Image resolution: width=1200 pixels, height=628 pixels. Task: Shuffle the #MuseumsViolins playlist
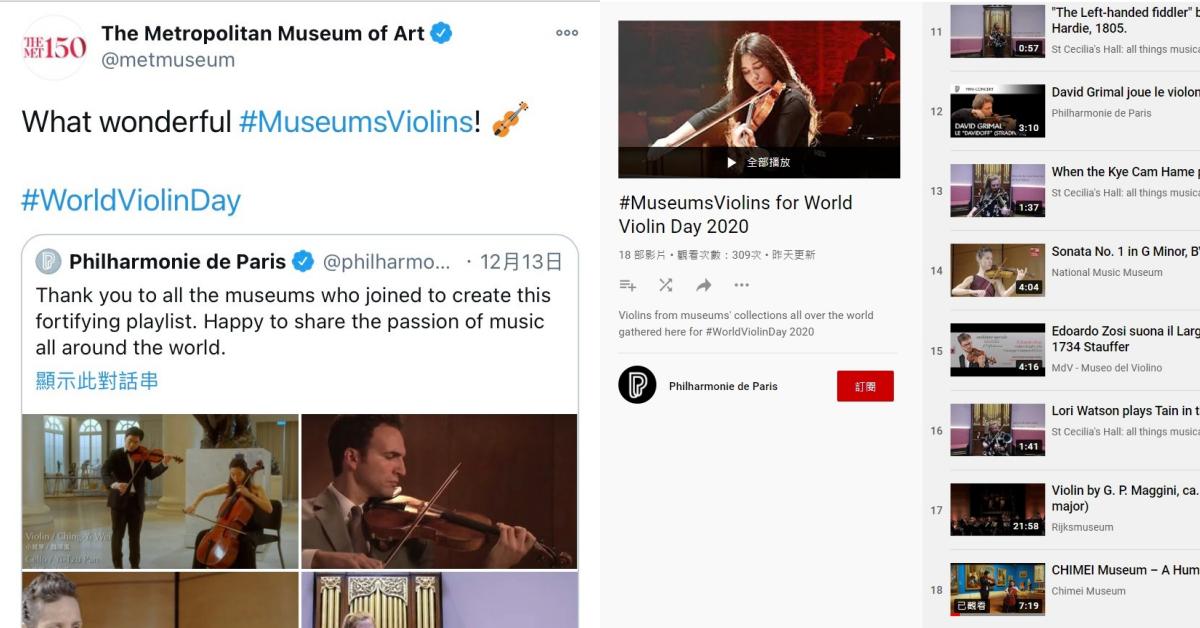tap(666, 286)
